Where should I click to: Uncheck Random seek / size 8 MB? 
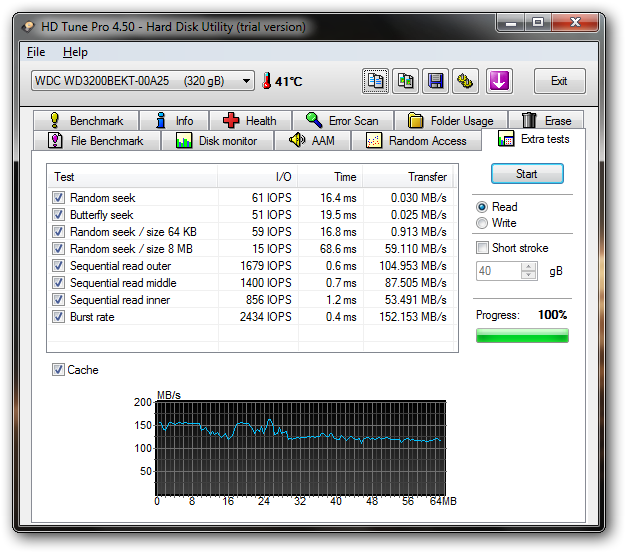click(58, 249)
